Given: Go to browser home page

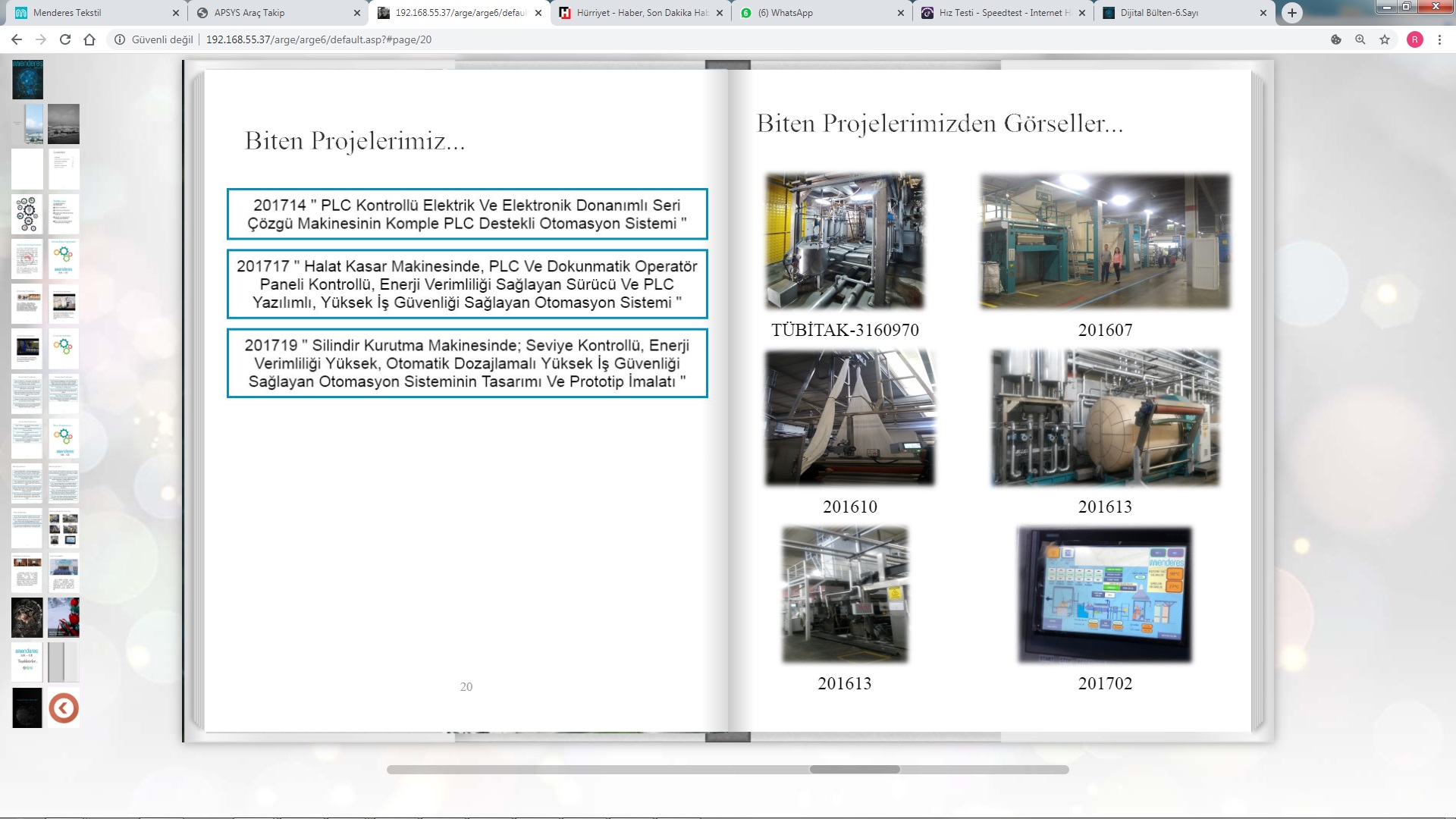Looking at the screenshot, I should pos(89,39).
